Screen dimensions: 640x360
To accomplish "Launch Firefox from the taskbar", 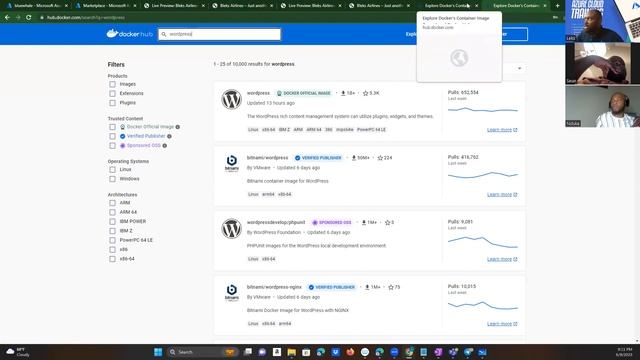I will [350, 352].
